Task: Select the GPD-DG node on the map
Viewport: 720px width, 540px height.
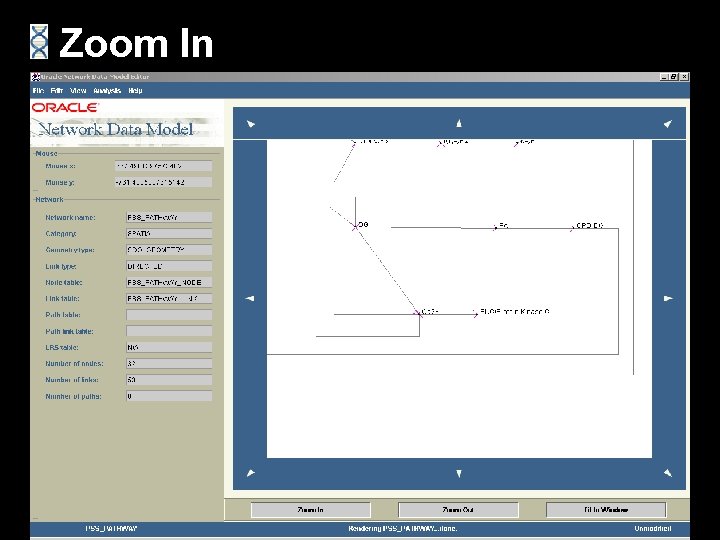Action: (572, 227)
